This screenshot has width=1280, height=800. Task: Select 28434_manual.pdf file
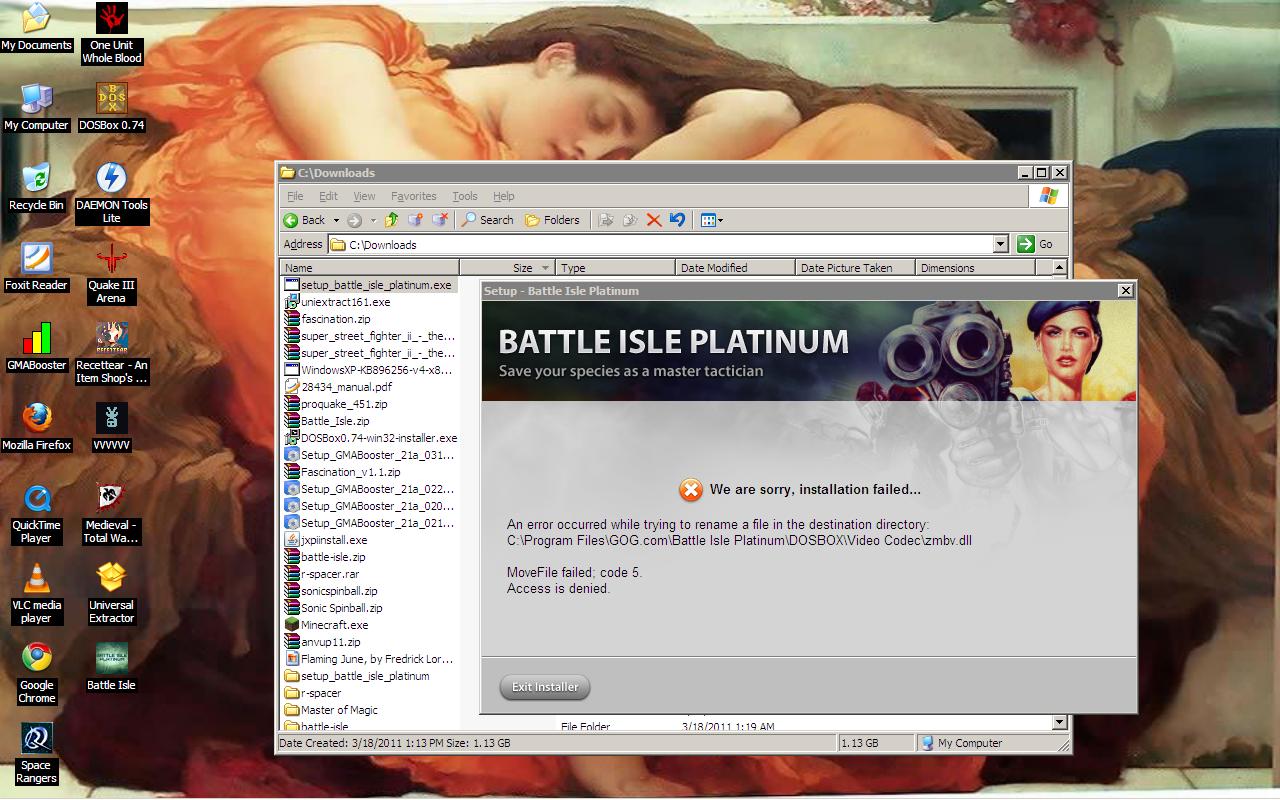point(338,387)
